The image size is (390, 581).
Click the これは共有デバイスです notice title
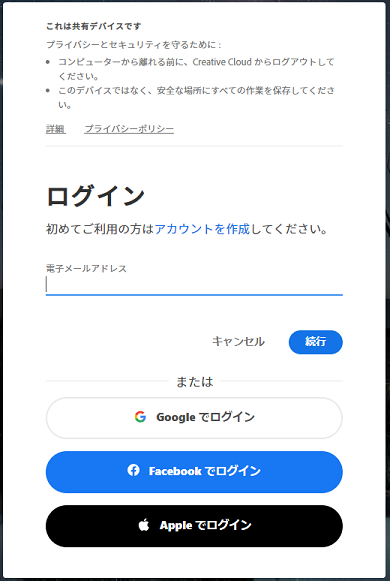pos(93,27)
